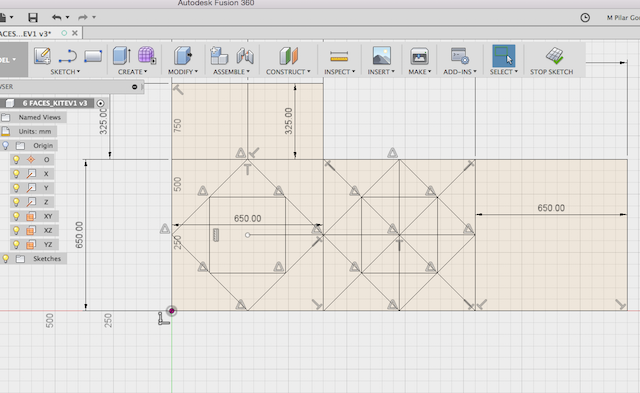Open the INSPECT menu
This screenshot has height=393, width=640.
(340, 72)
